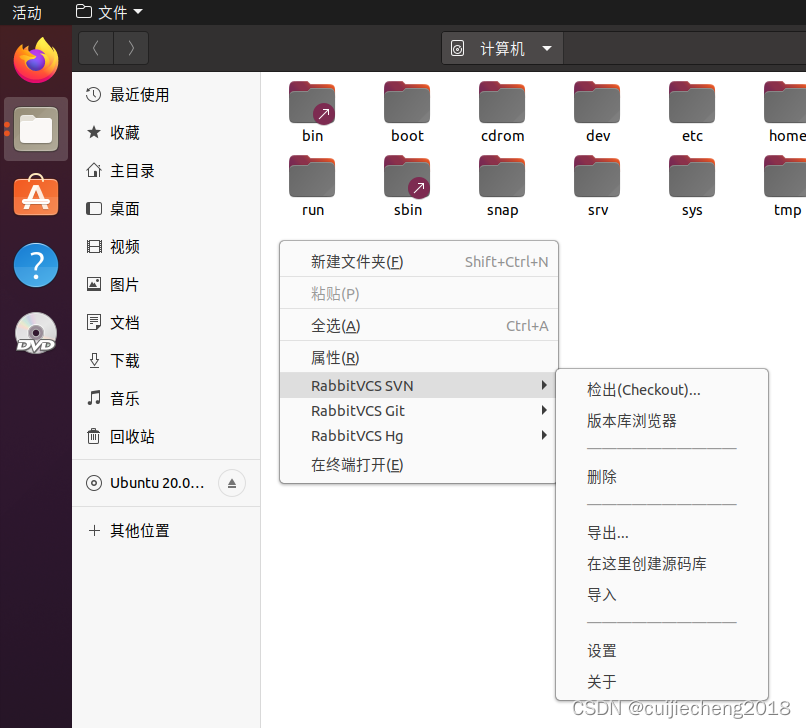Open 下载 in the sidebar

pos(166,361)
